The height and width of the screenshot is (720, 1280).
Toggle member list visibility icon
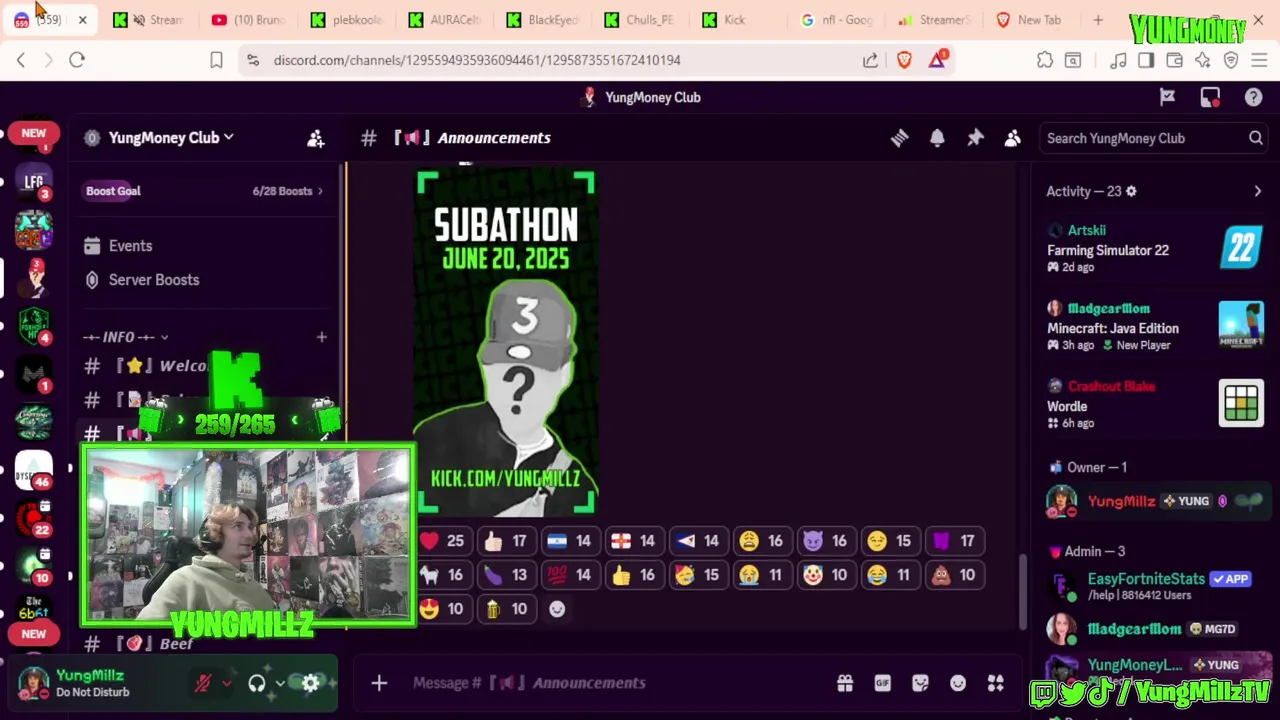point(1013,138)
